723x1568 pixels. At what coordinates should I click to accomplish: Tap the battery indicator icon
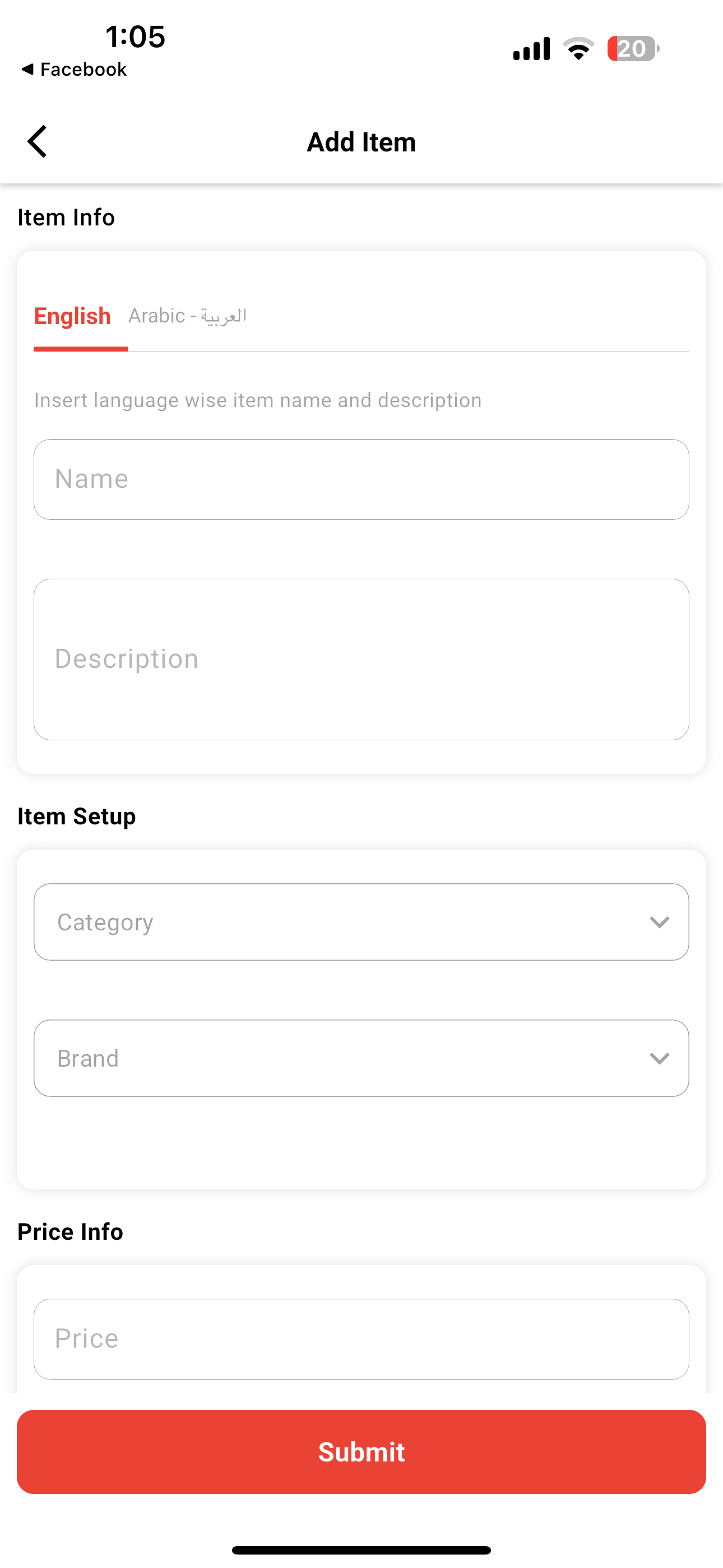633,49
